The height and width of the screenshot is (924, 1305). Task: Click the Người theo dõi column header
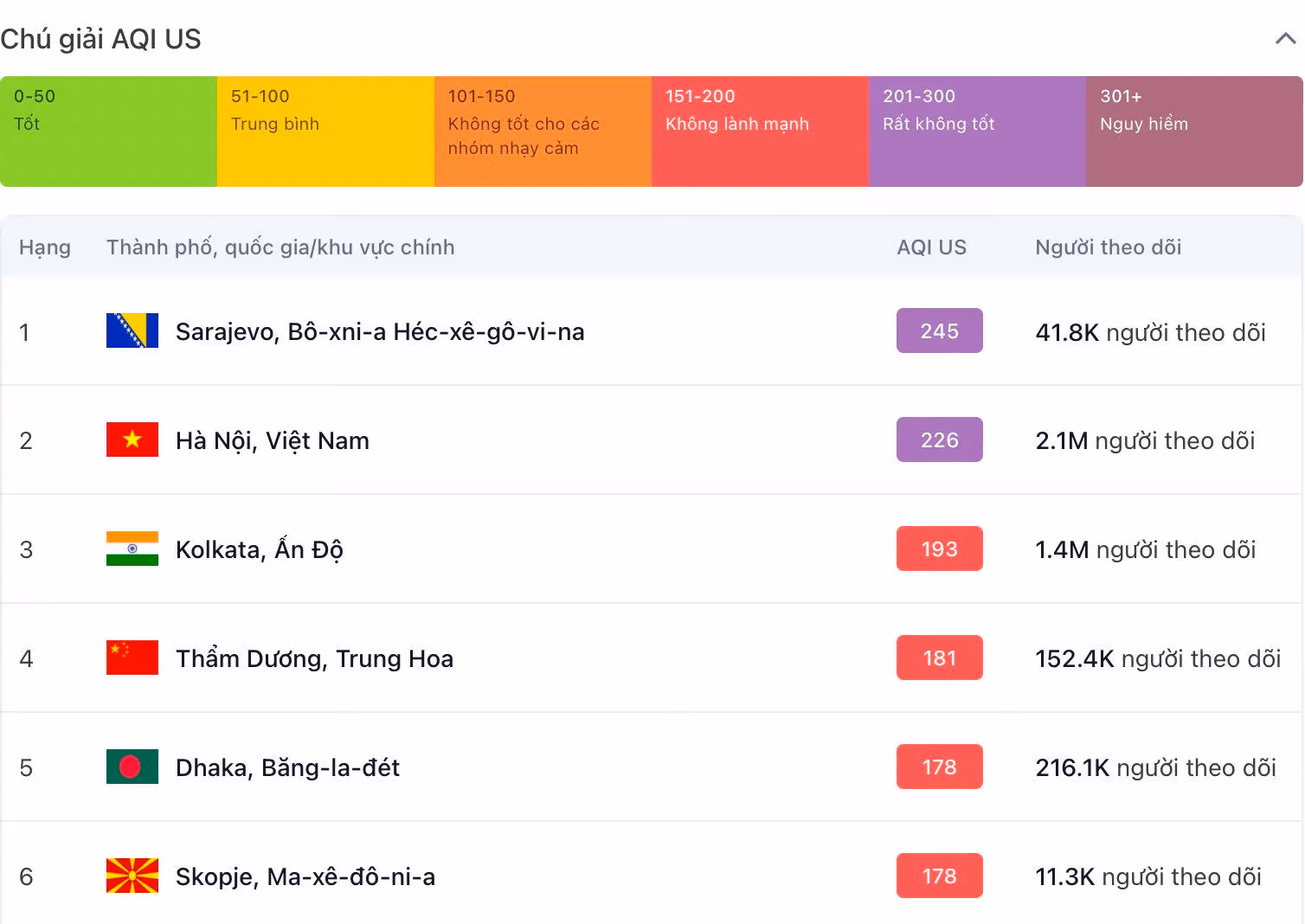click(x=1108, y=247)
